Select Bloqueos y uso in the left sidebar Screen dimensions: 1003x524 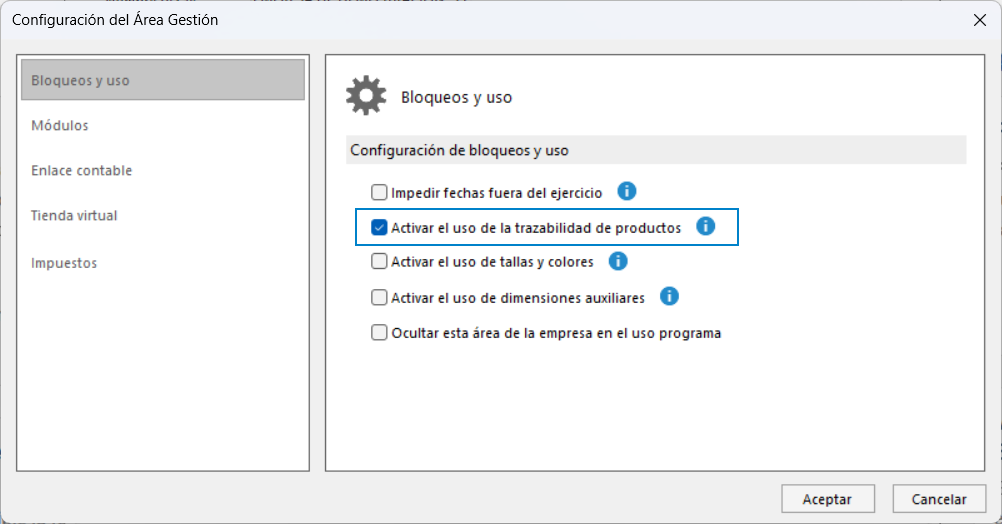[x=163, y=80]
